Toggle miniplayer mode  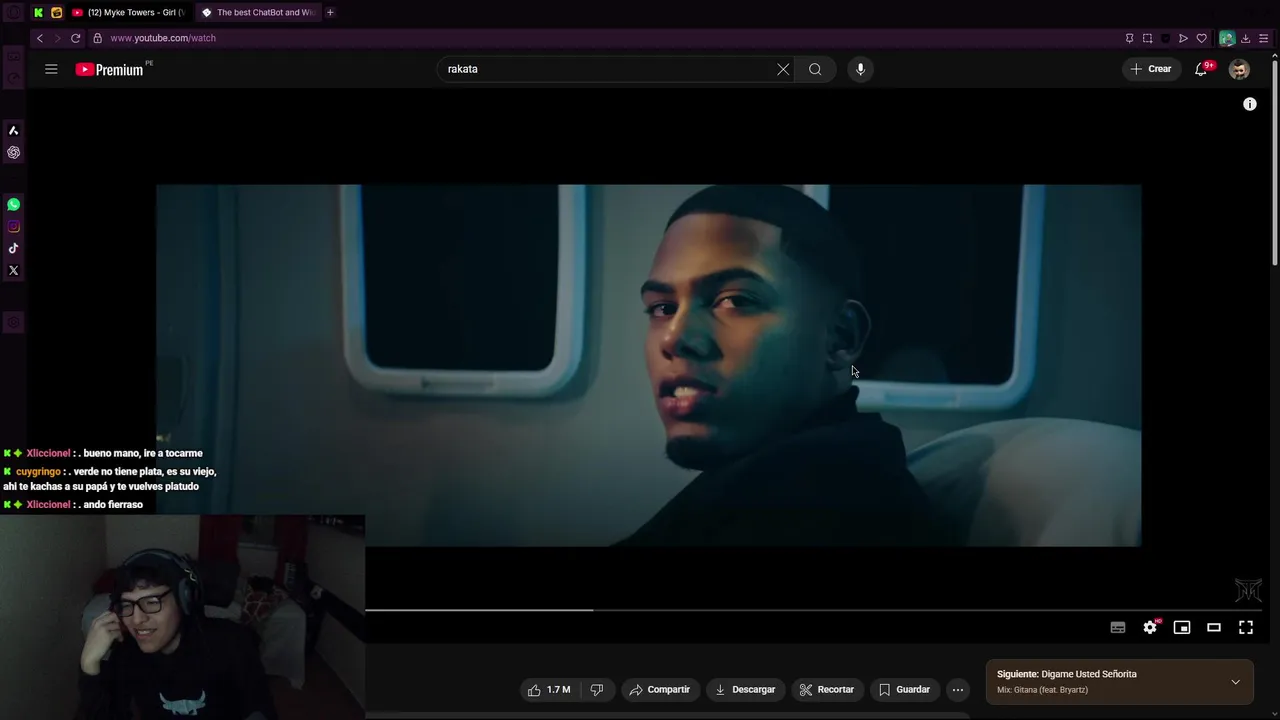[x=1182, y=627]
